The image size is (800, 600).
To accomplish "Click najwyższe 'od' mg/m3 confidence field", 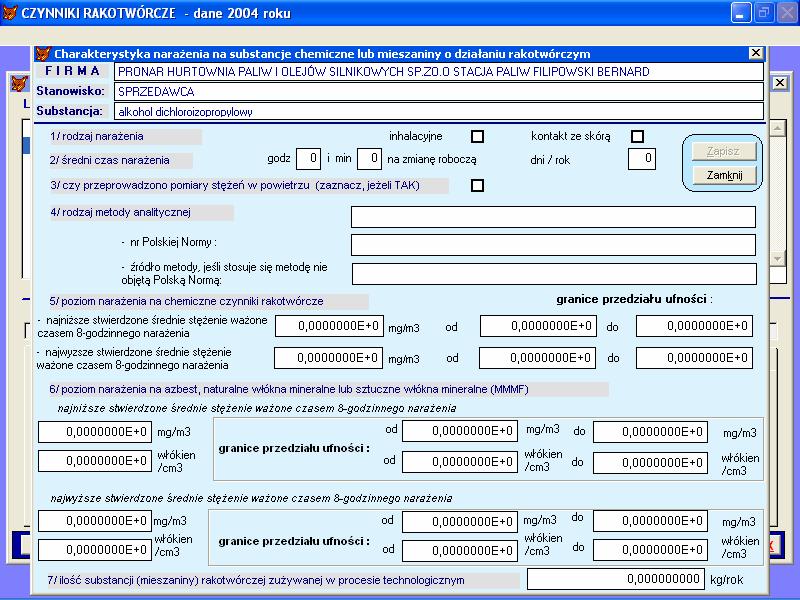I will coord(460,522).
